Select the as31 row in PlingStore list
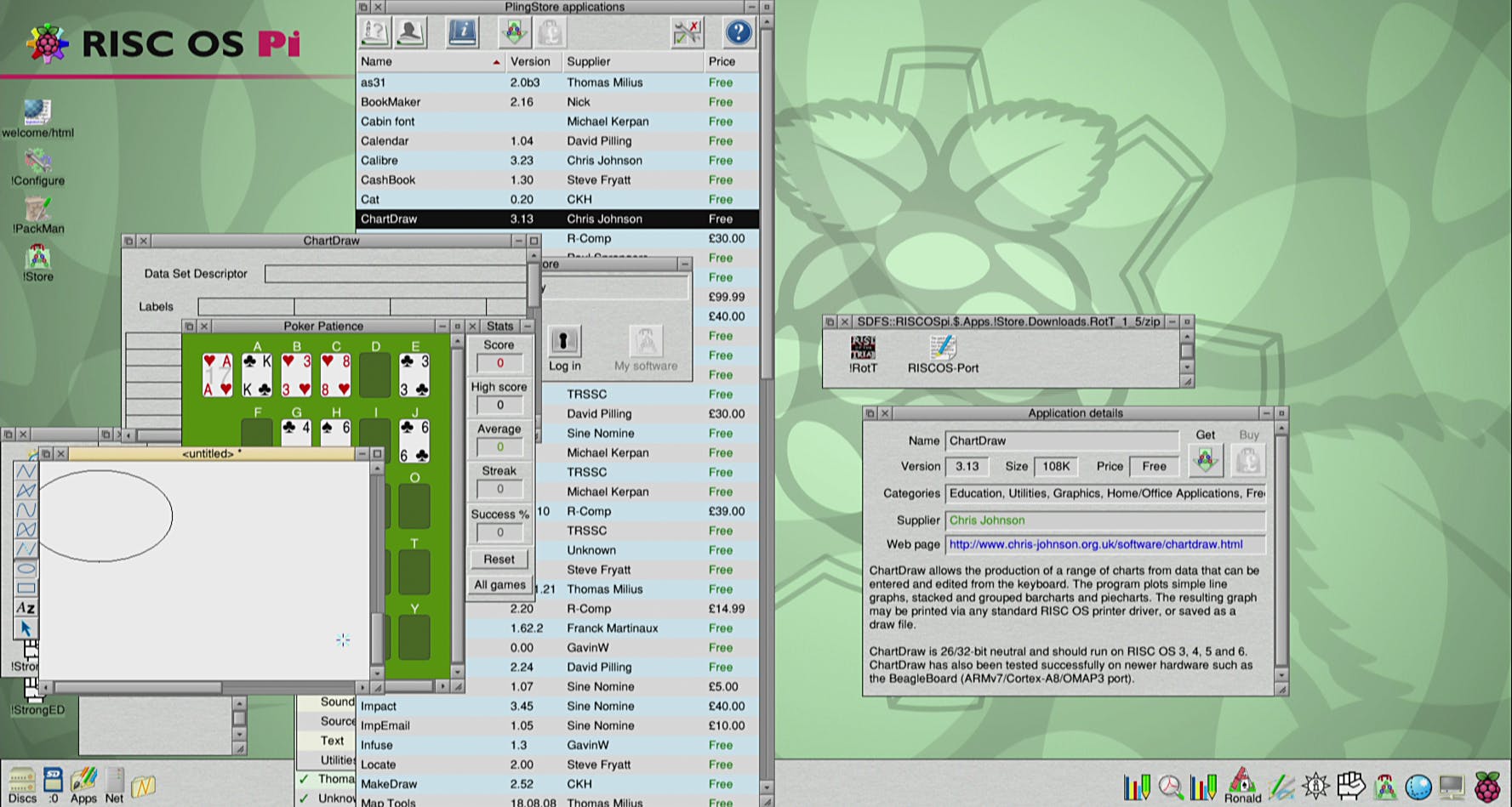The image size is (1512, 807). (557, 82)
